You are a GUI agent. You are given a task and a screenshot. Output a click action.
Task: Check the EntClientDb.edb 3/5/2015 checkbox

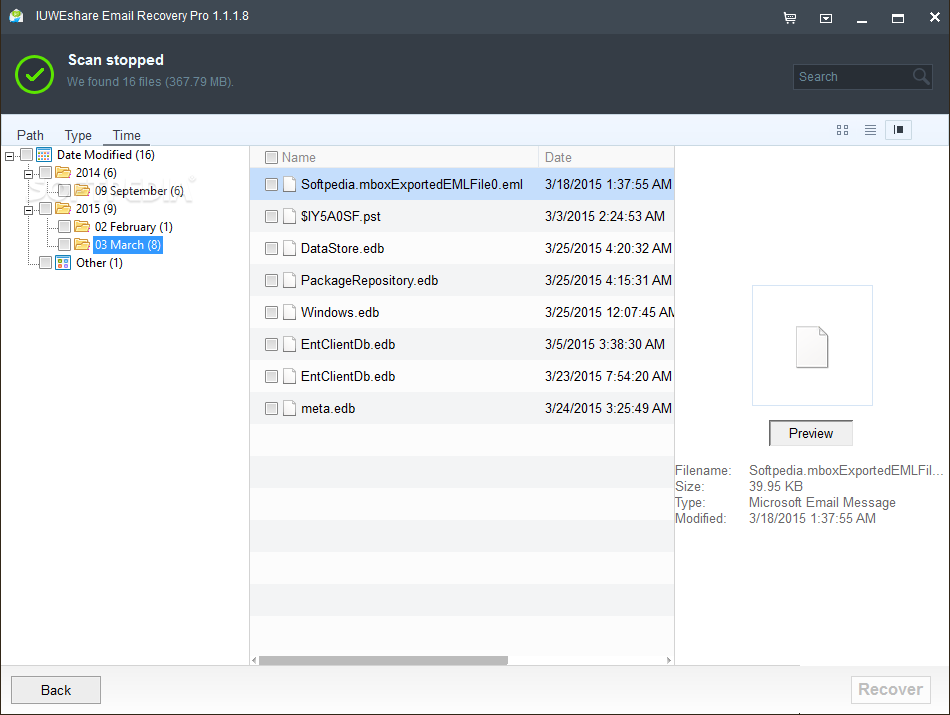(271, 345)
